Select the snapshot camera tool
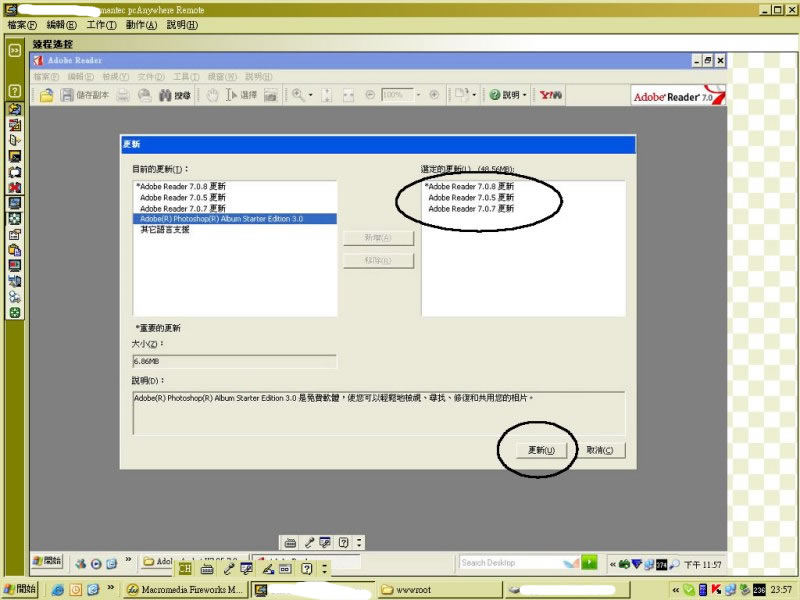Viewport: 800px width, 600px height. 270,95
